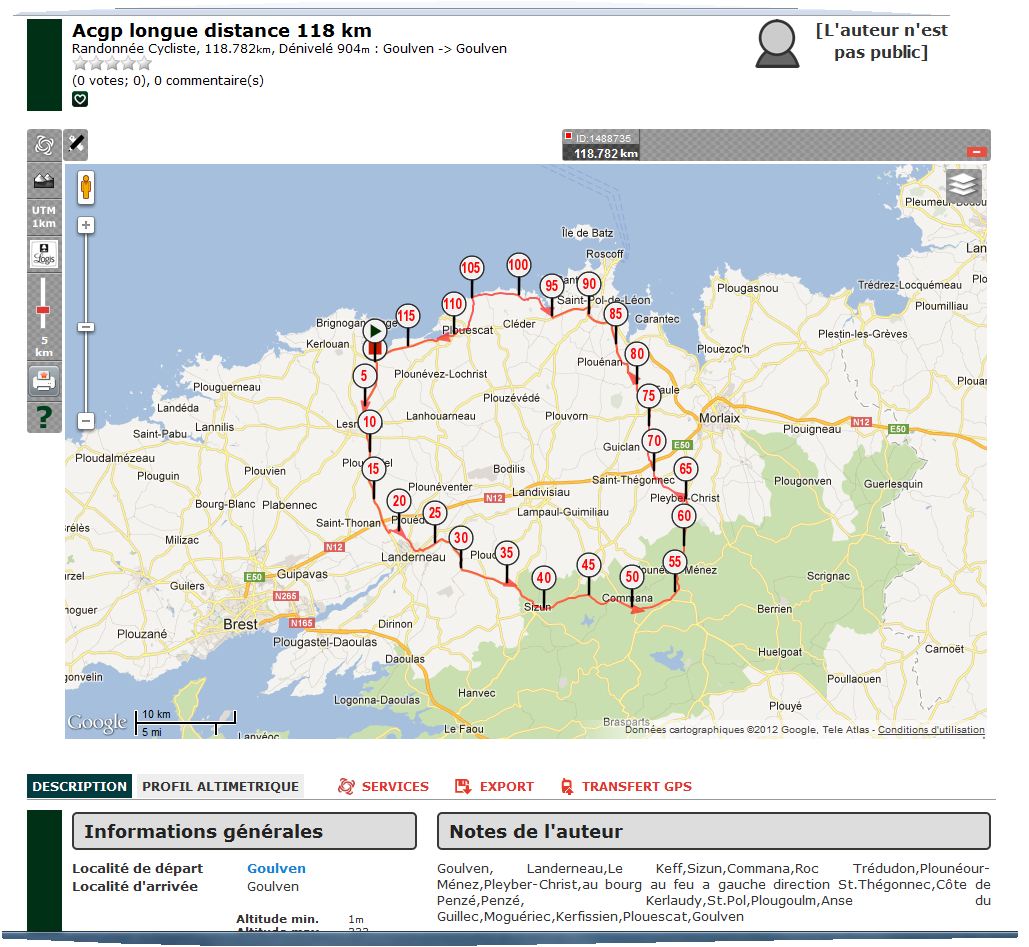Click the kilometer 115 marker
Image resolution: width=1029 pixels, height=947 pixels.
[407, 316]
